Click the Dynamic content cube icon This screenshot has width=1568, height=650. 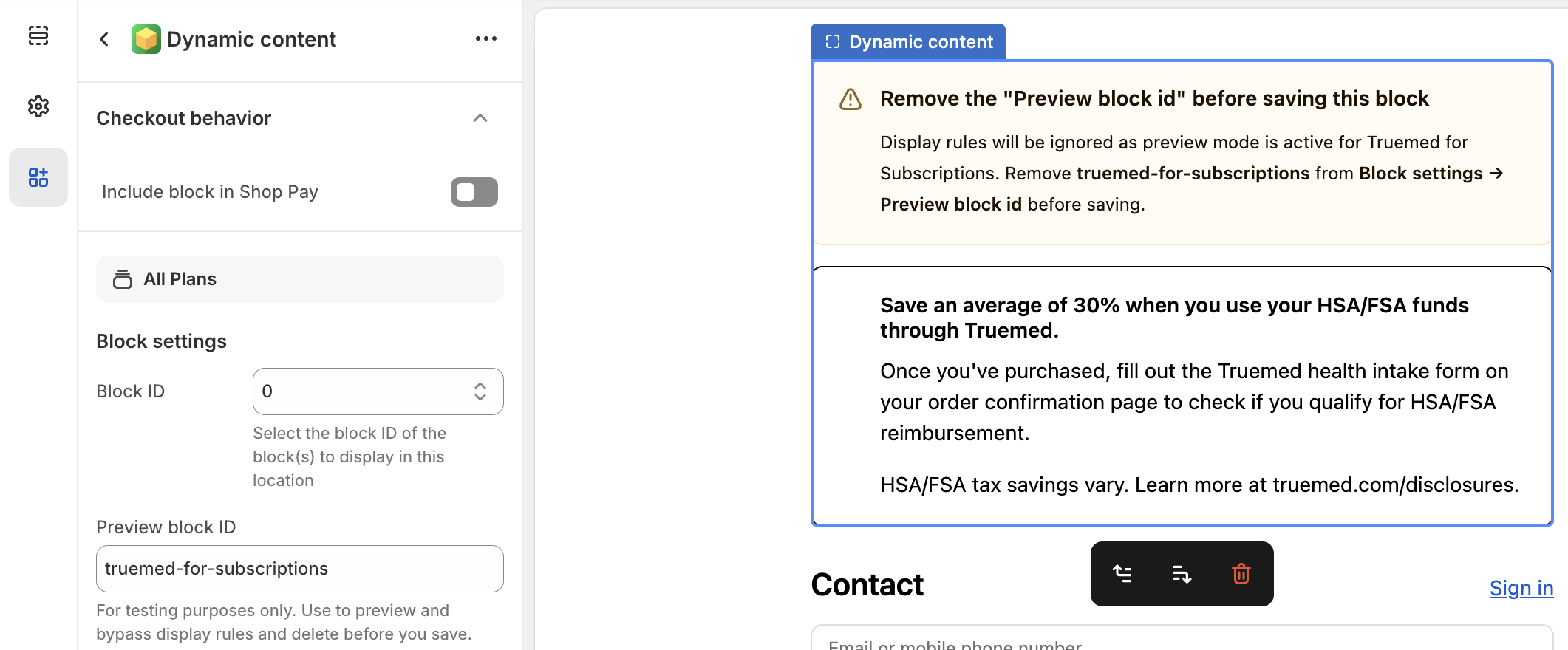(146, 38)
